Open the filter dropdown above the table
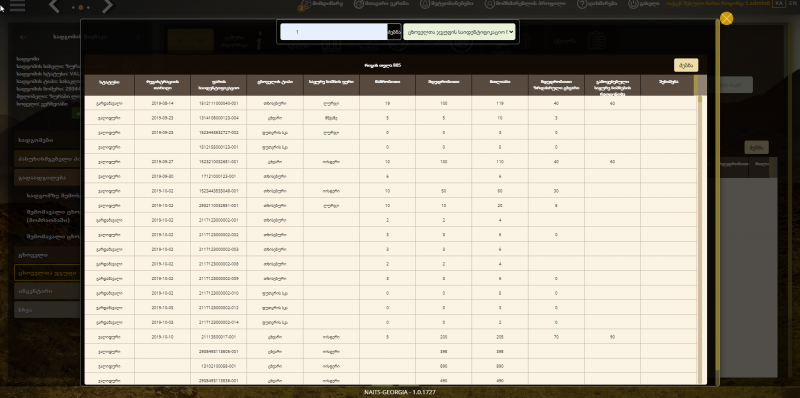Screen dimensions: 800x398 pyautogui.click(x=459, y=32)
